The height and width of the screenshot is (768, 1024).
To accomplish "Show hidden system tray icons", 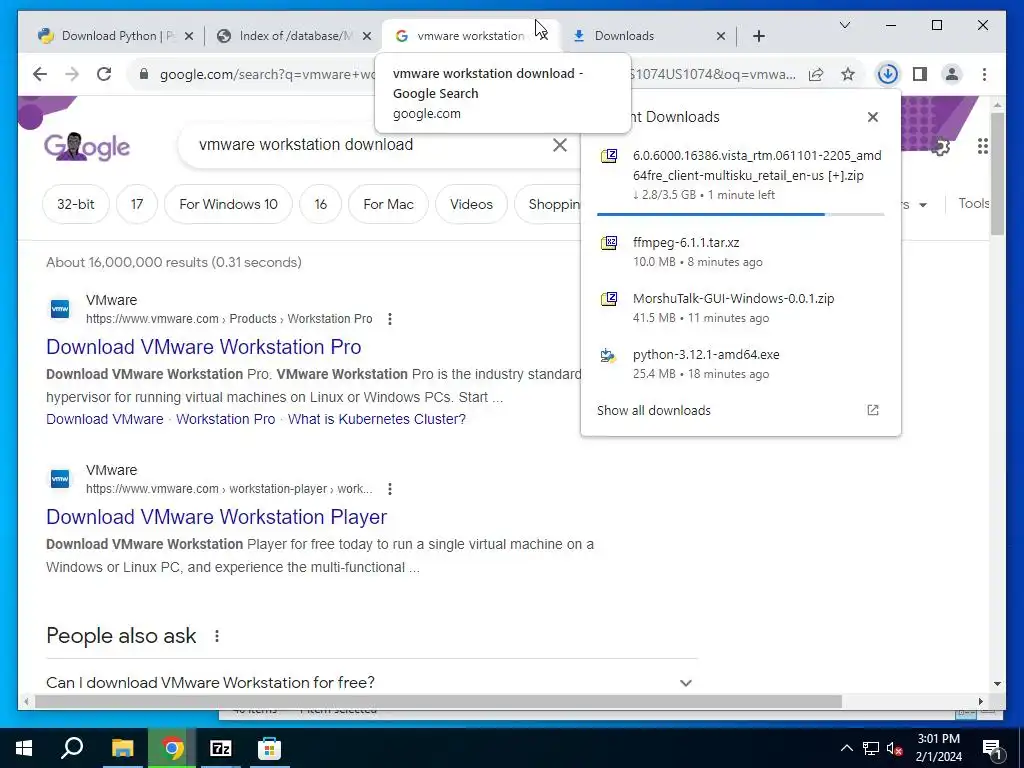I will coord(846,748).
